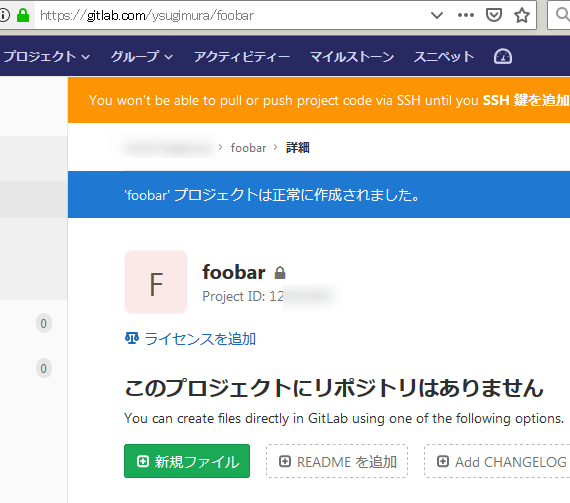Save page to Pocket icon
570x503 pixels.
pyautogui.click(x=494, y=15)
